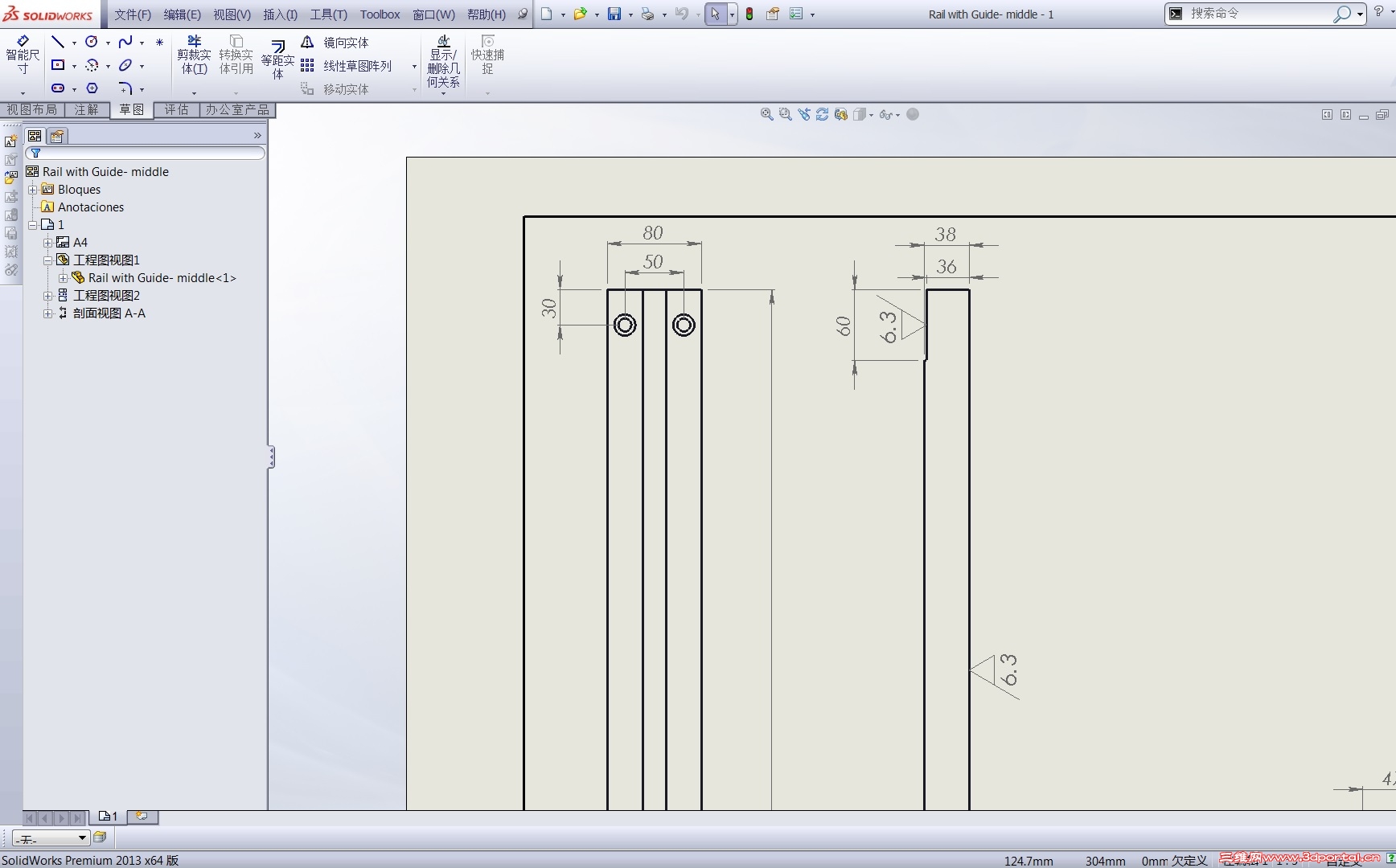Activate Offset Entities (等距实体) tool

277,59
